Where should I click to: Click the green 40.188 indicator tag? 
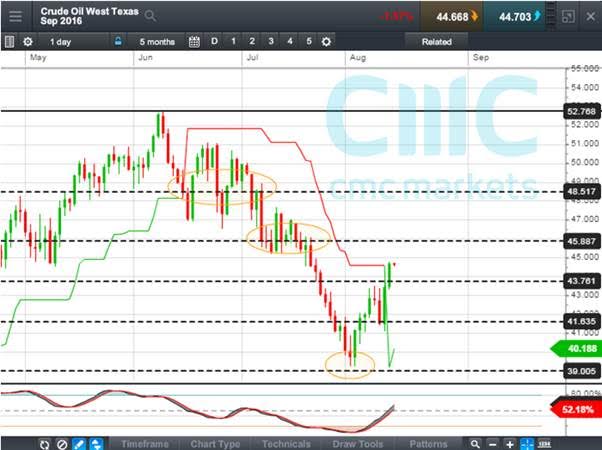click(577, 349)
